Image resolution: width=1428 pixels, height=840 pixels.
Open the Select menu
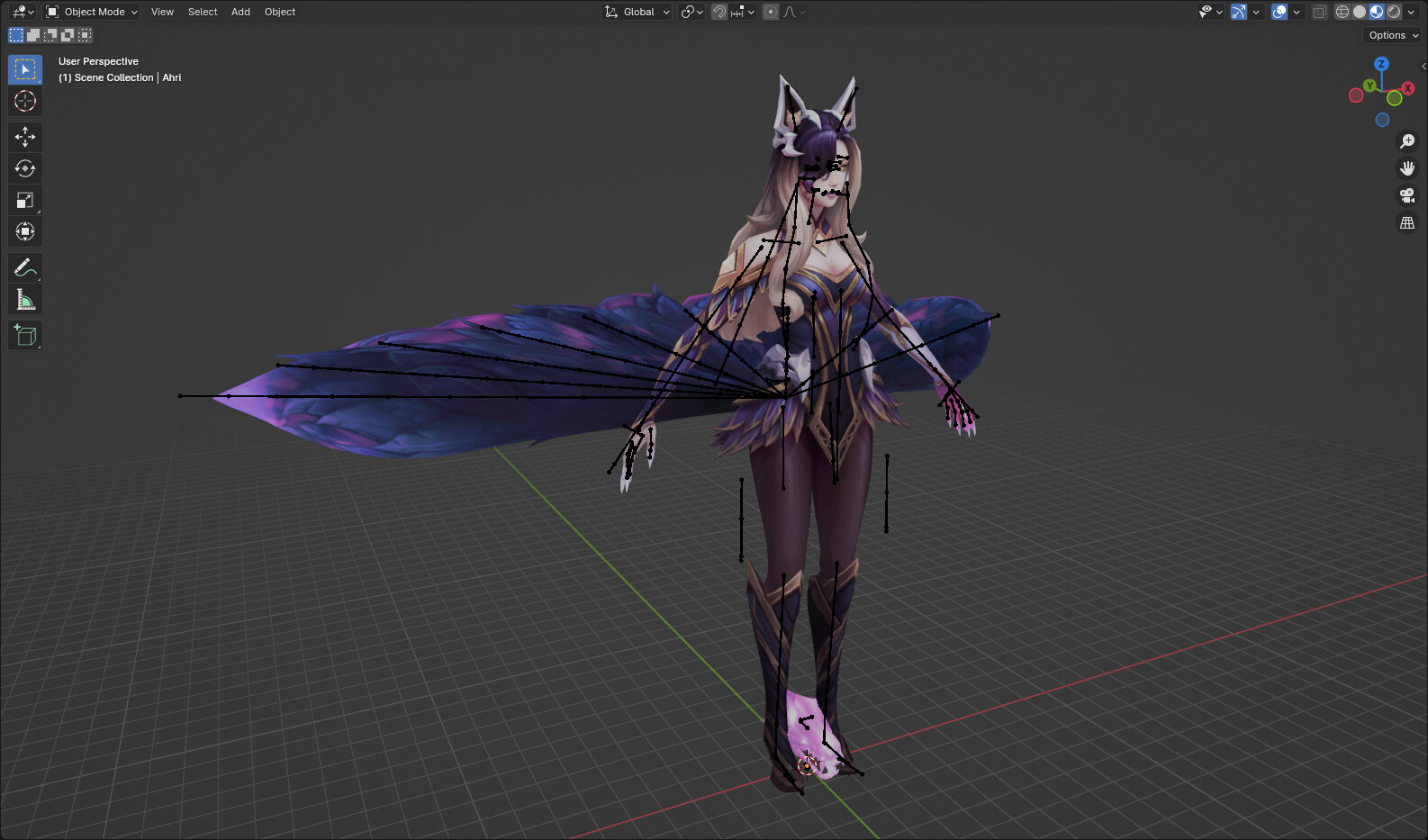[203, 12]
